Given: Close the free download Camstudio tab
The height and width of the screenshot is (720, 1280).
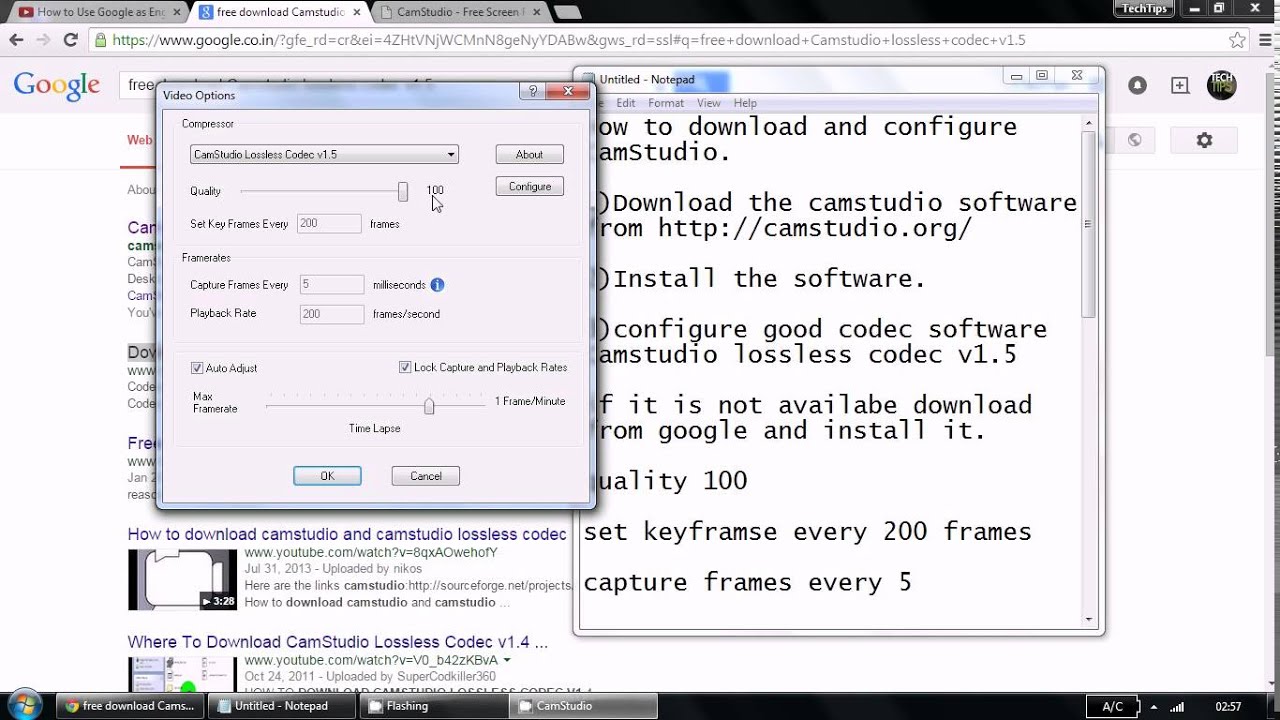Looking at the screenshot, I should click(357, 12).
